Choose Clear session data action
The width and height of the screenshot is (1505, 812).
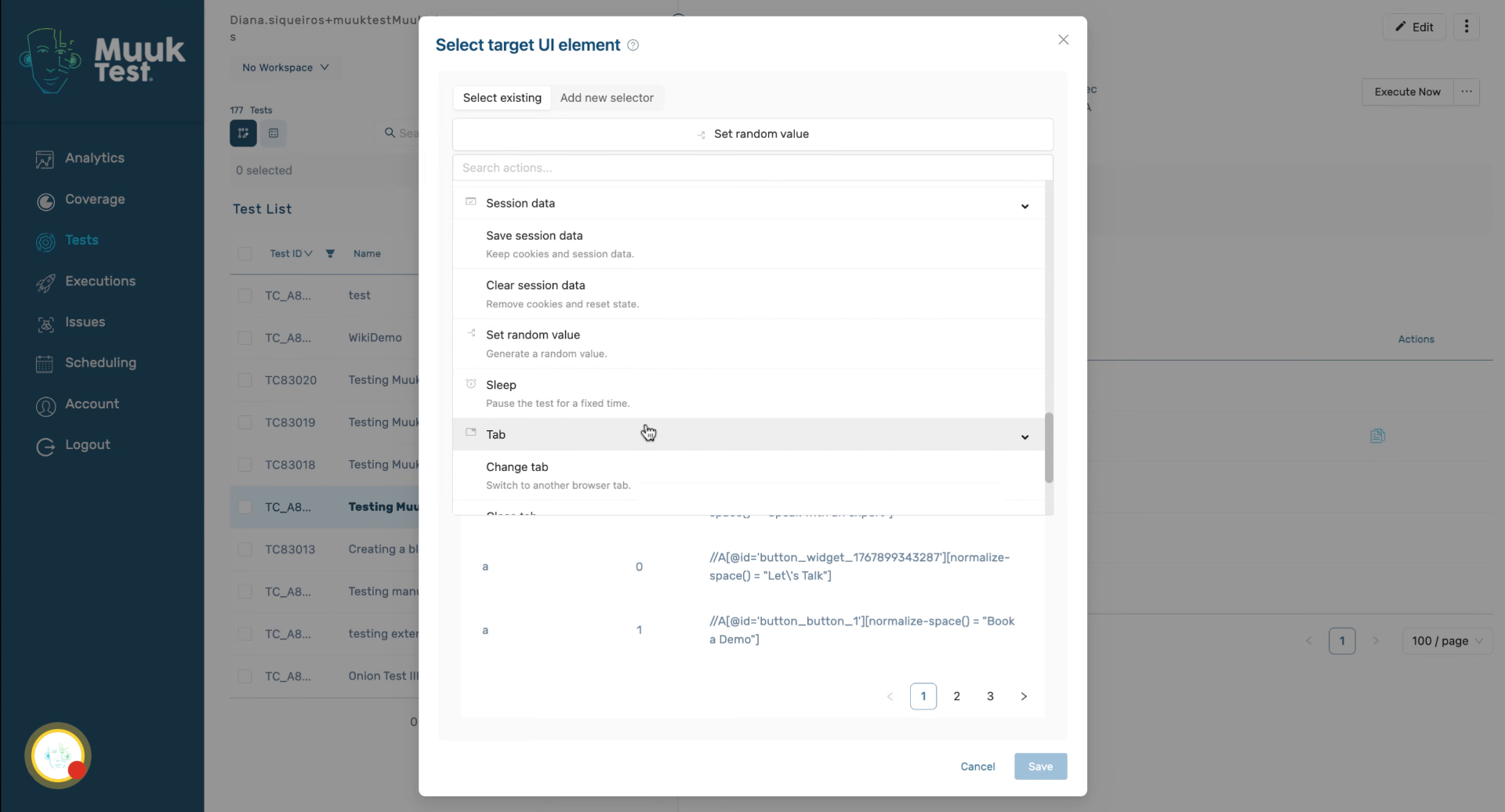[749, 294]
